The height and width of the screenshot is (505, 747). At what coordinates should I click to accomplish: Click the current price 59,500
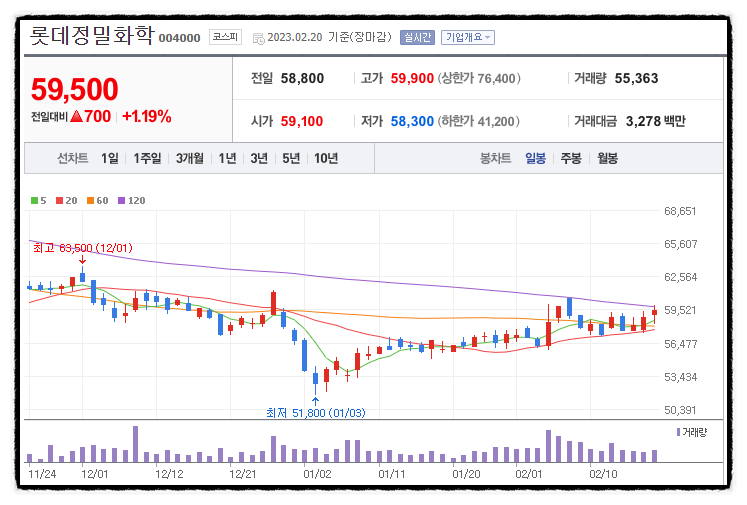pos(75,89)
